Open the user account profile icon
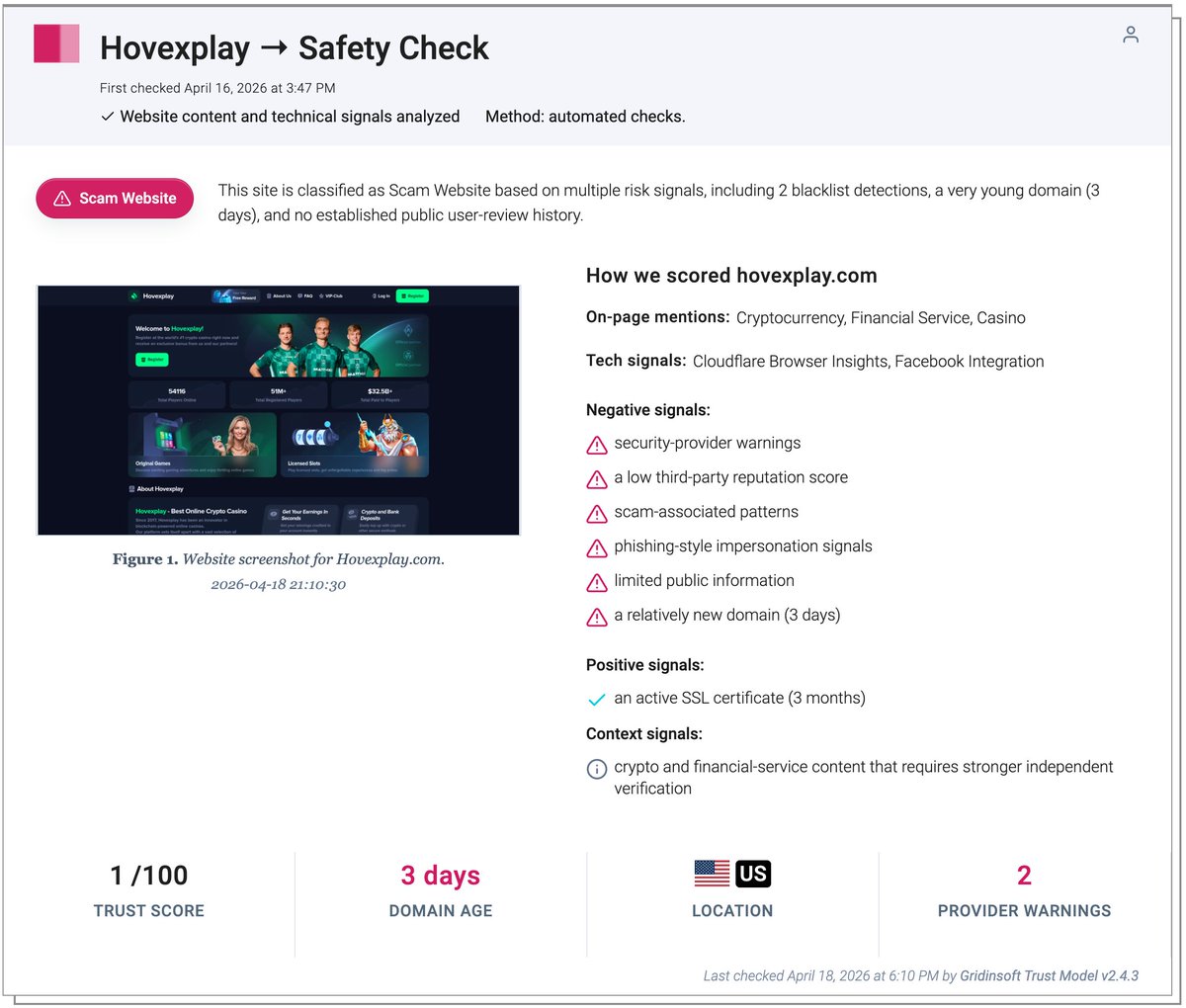1186x1008 pixels. (x=1131, y=35)
